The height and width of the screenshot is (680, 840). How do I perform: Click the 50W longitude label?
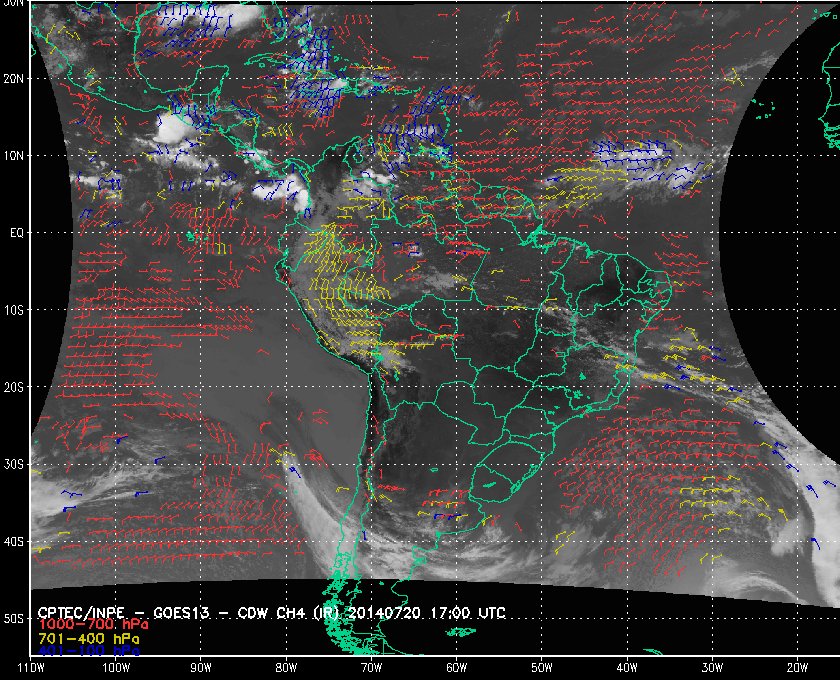[542, 667]
